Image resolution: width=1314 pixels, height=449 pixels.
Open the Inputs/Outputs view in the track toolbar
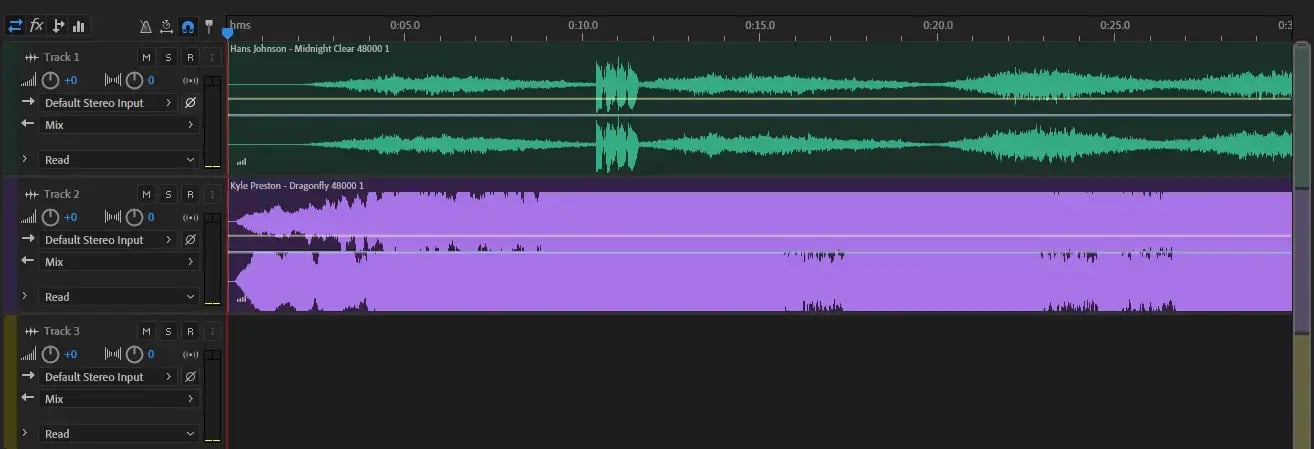tap(15, 25)
